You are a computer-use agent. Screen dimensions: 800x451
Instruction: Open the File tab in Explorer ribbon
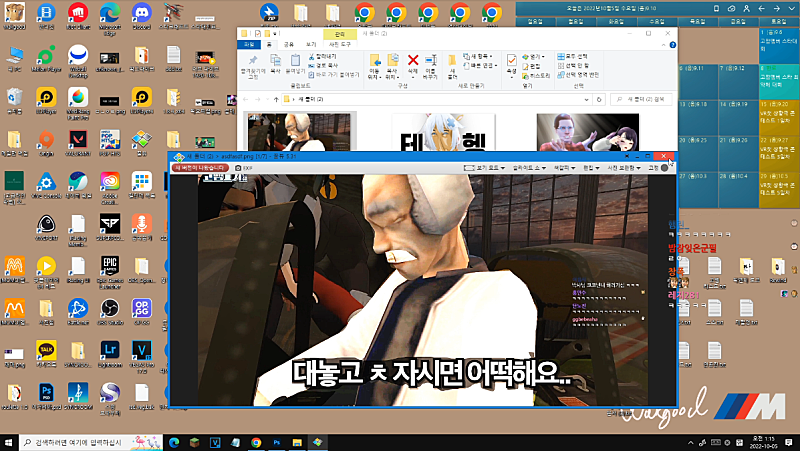[248, 45]
